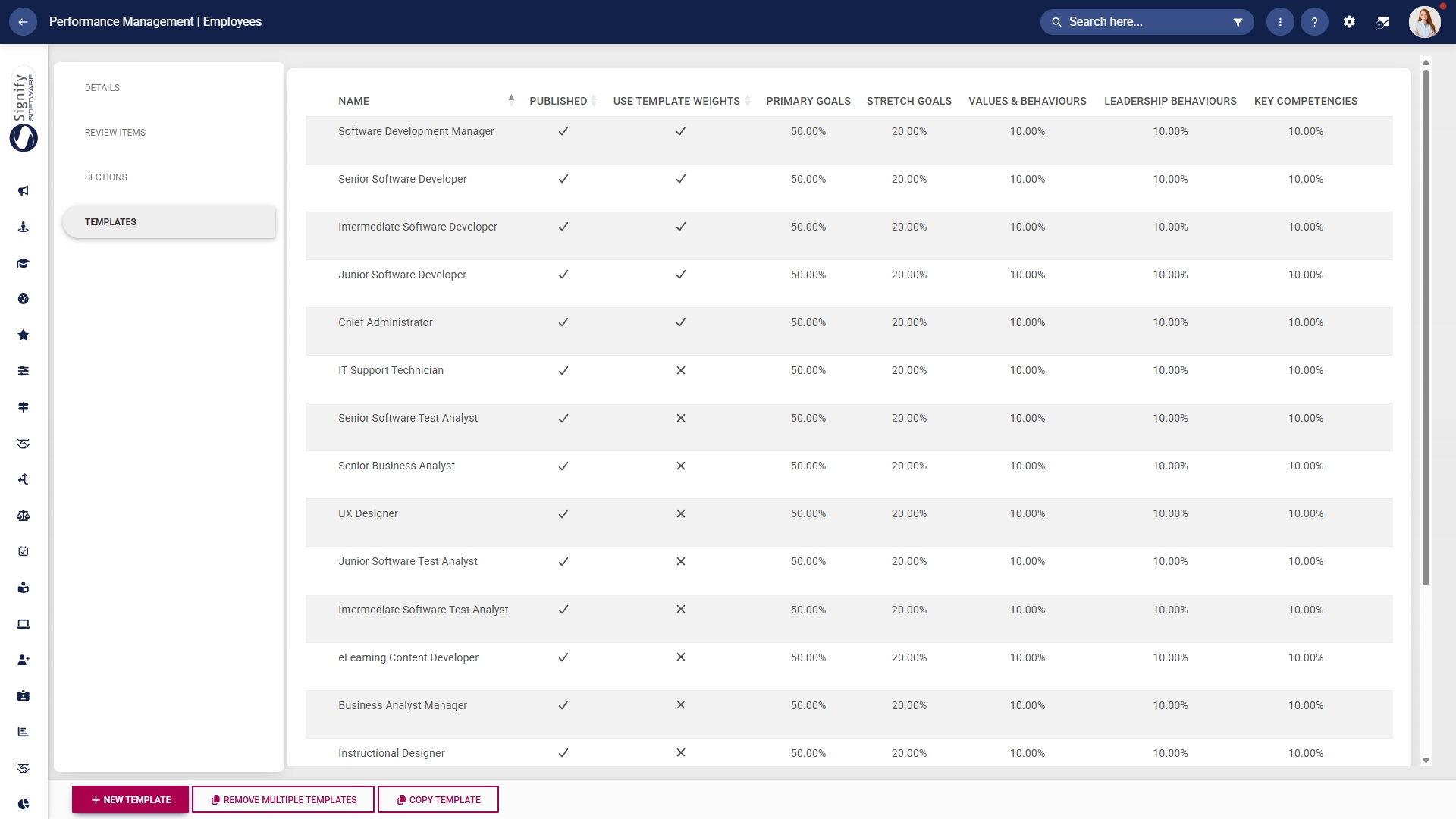Click the gauge dashboard icon in sidebar
Image resolution: width=1456 pixels, height=819 pixels.
(24, 299)
